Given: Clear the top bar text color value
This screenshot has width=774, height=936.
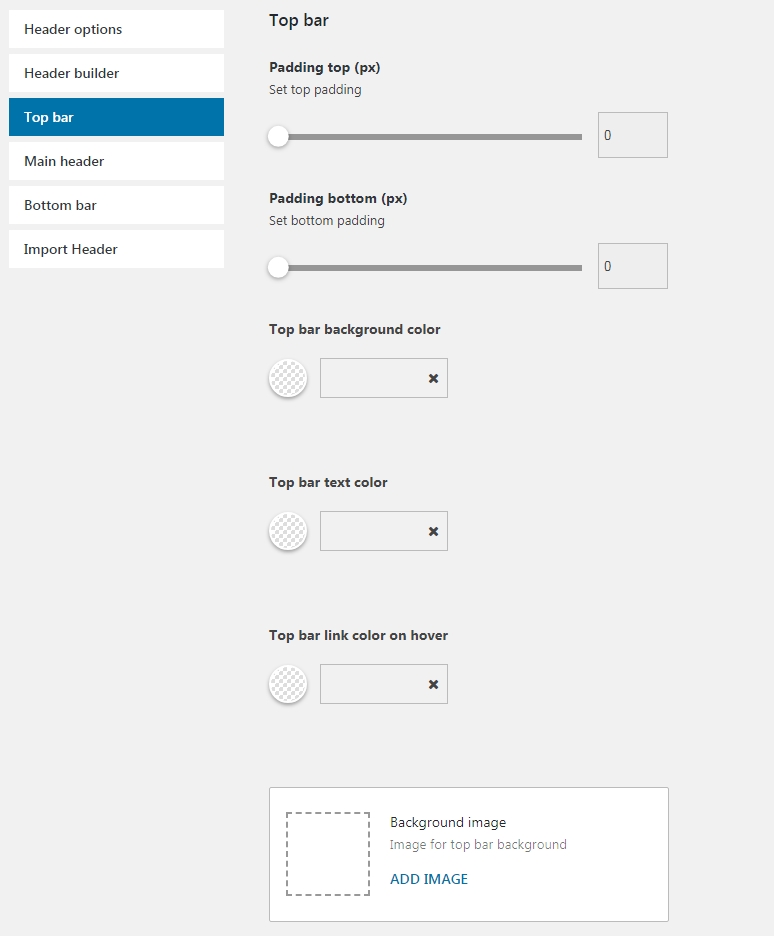Looking at the screenshot, I should [433, 531].
